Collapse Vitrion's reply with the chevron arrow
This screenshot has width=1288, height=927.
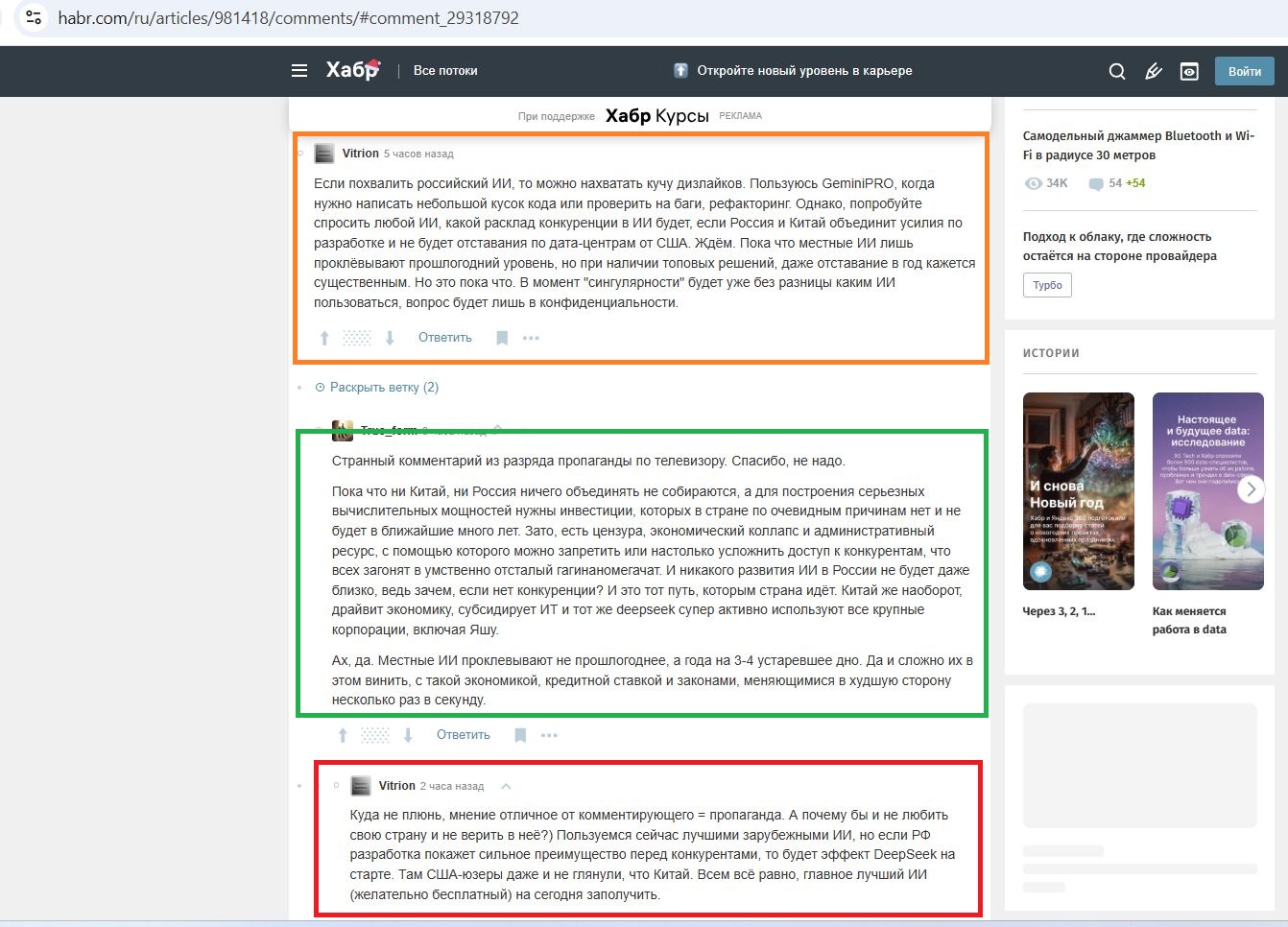[x=506, y=785]
